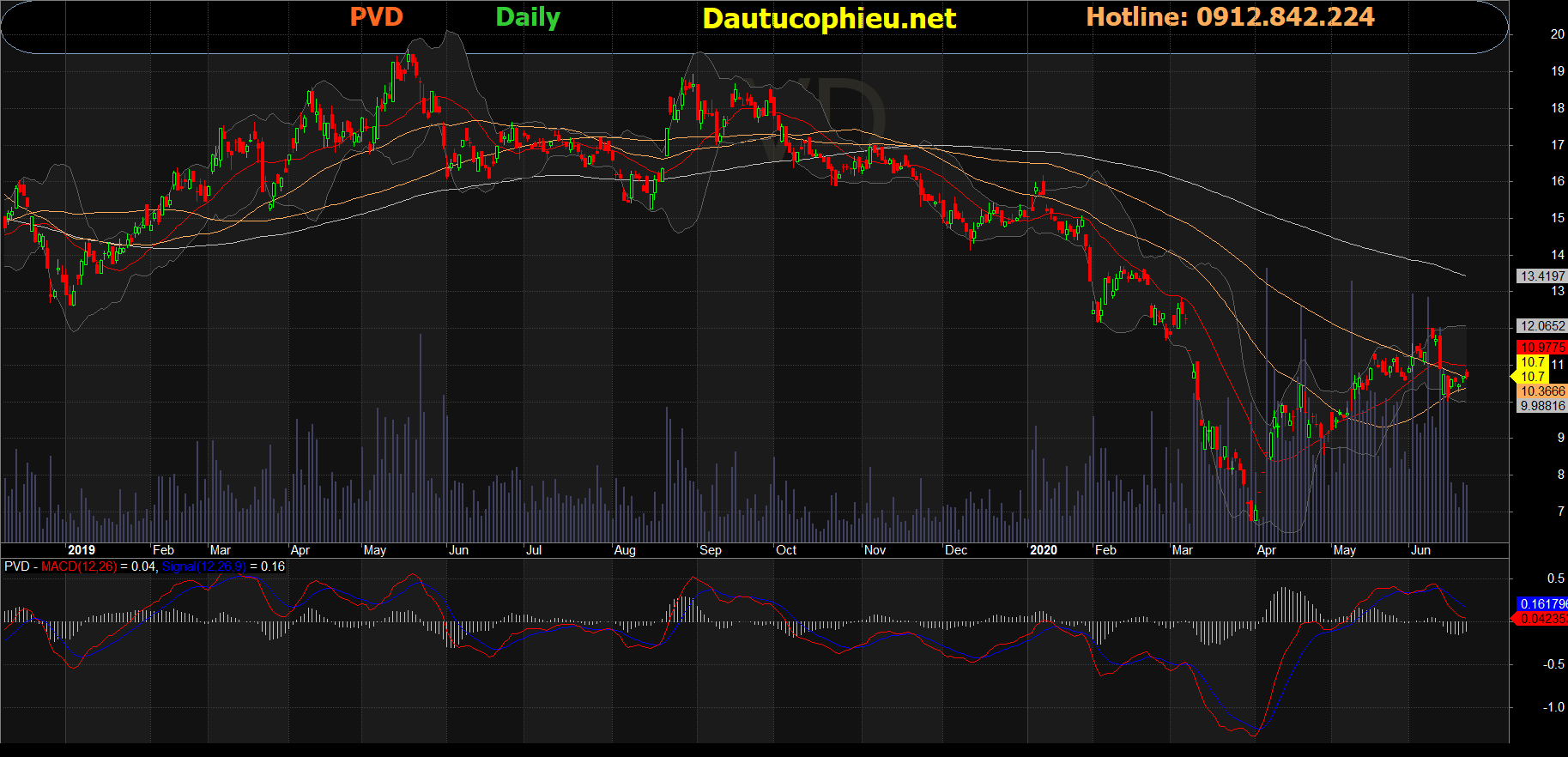This screenshot has height=757, width=1568.
Task: Click the -1.0 MACD axis label
Action: (1553, 707)
